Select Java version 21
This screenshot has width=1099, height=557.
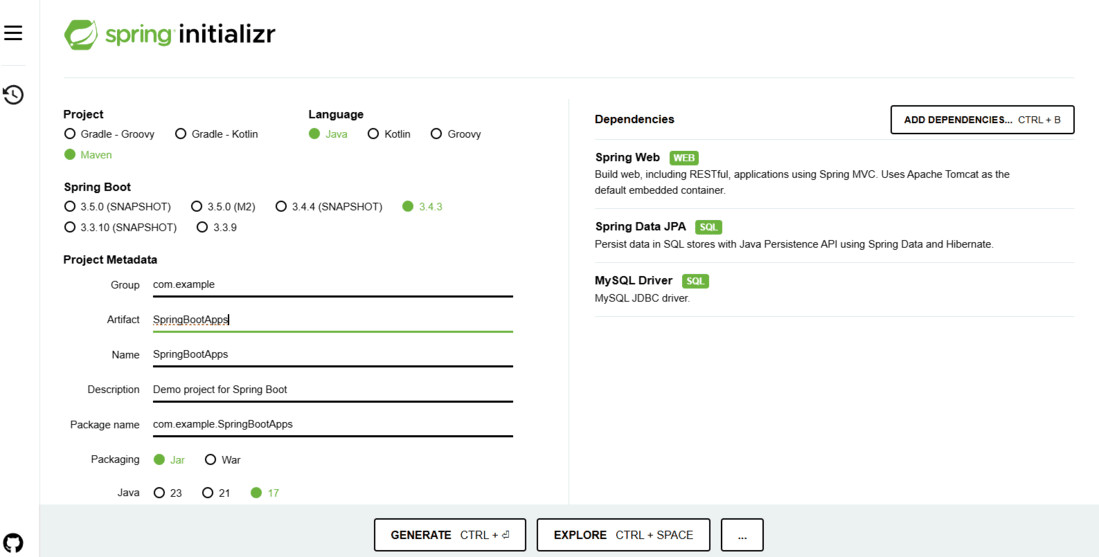(216, 493)
